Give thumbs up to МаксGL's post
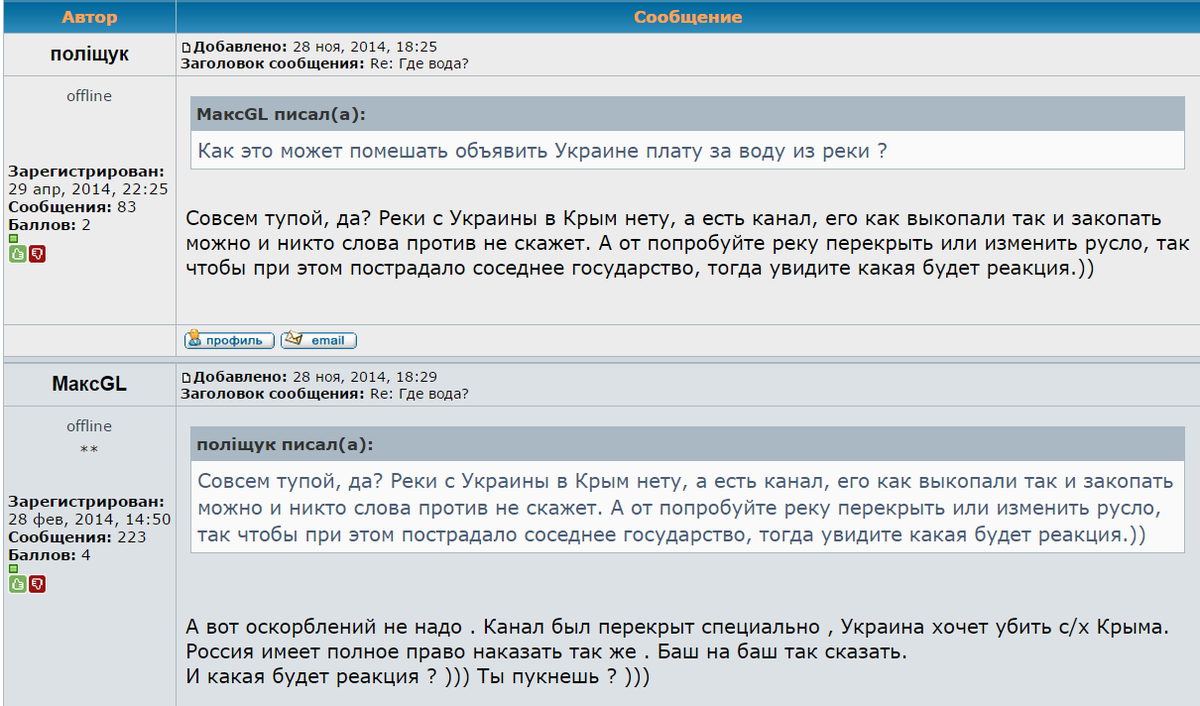This screenshot has width=1200, height=706. tap(17, 584)
